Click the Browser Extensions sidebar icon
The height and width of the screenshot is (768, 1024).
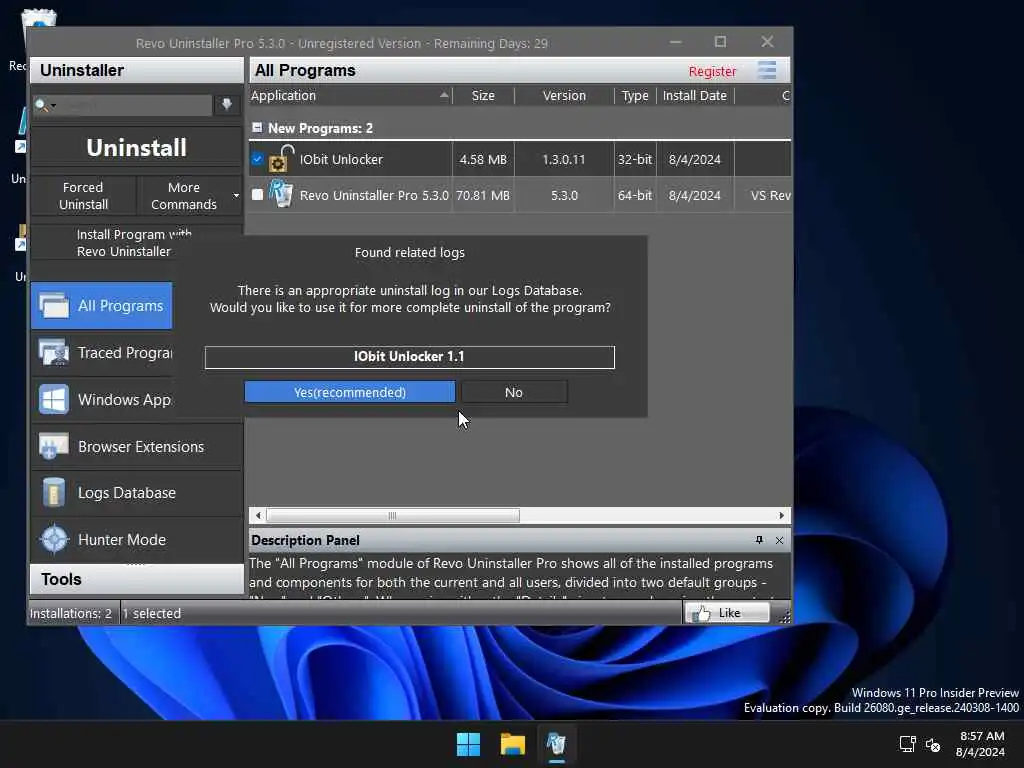click(54, 447)
